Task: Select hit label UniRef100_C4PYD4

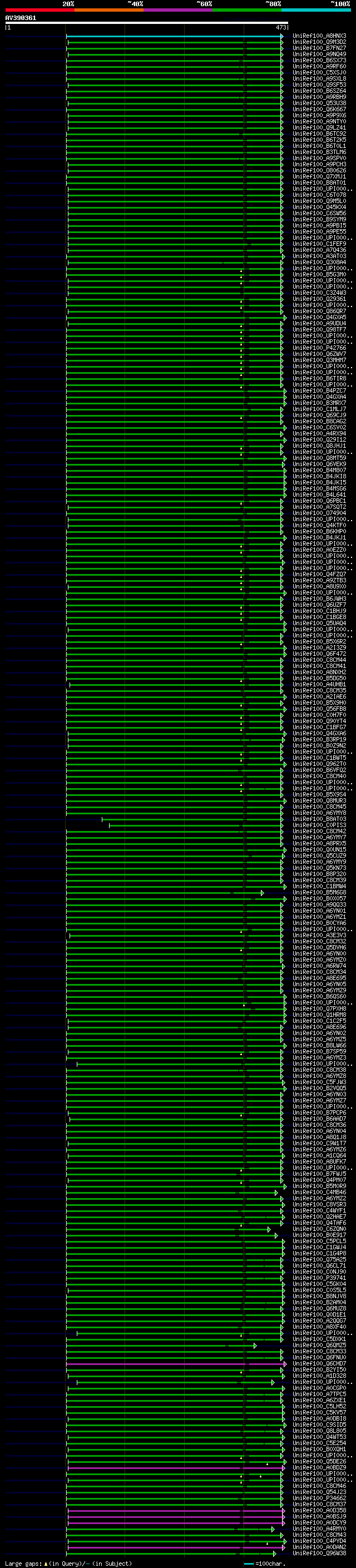Action: 319,1541
